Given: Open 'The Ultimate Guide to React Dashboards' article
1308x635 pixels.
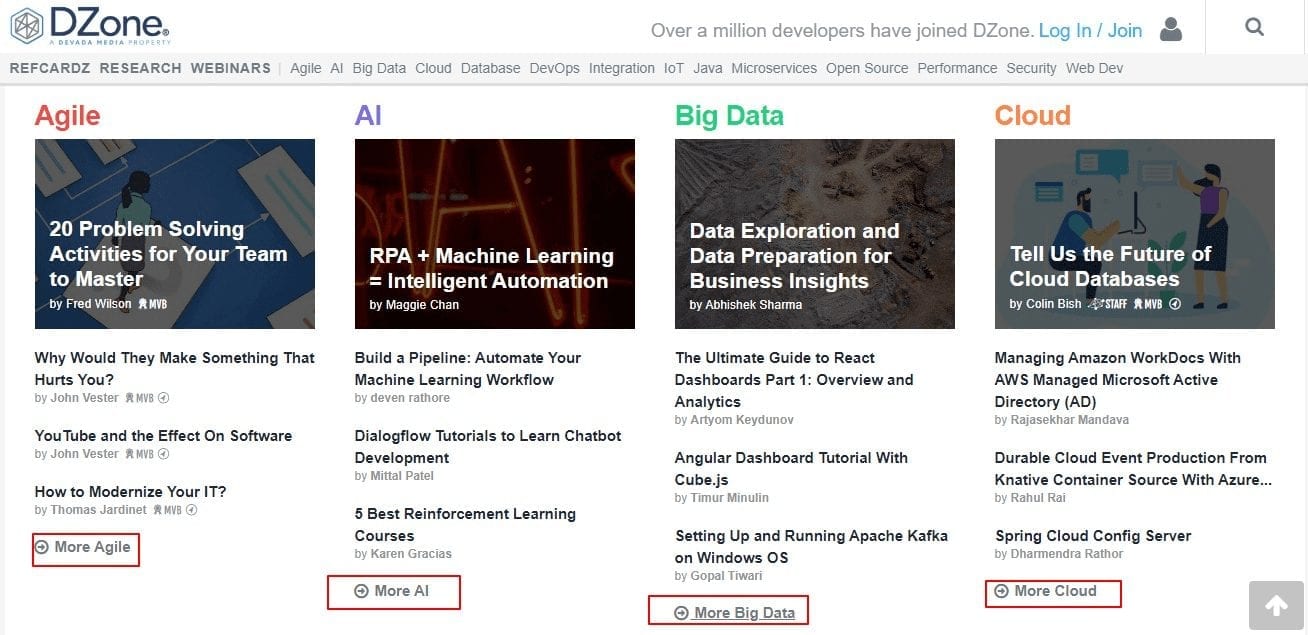Looking at the screenshot, I should click(x=794, y=380).
